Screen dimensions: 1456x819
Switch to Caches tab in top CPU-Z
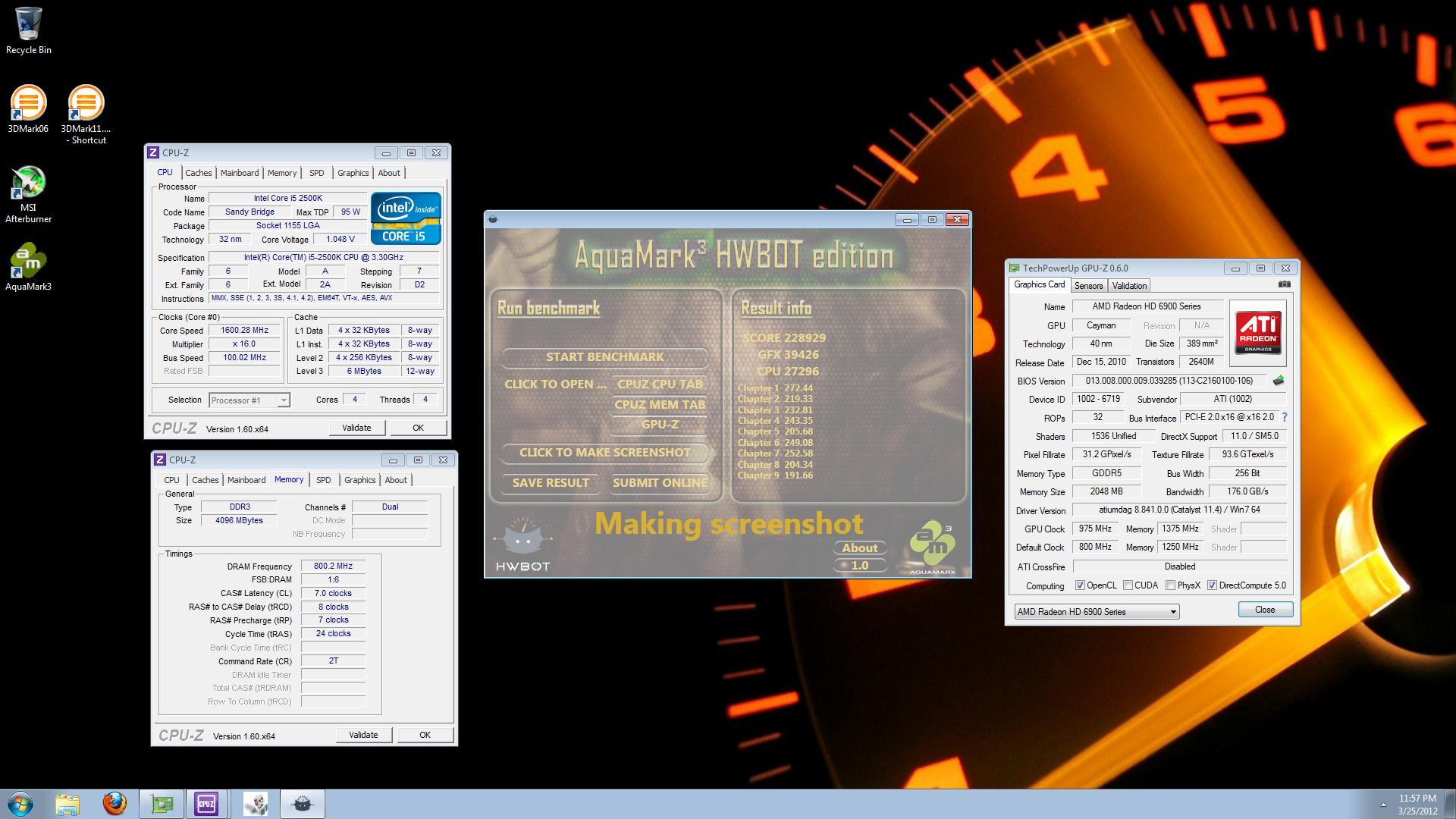[199, 173]
